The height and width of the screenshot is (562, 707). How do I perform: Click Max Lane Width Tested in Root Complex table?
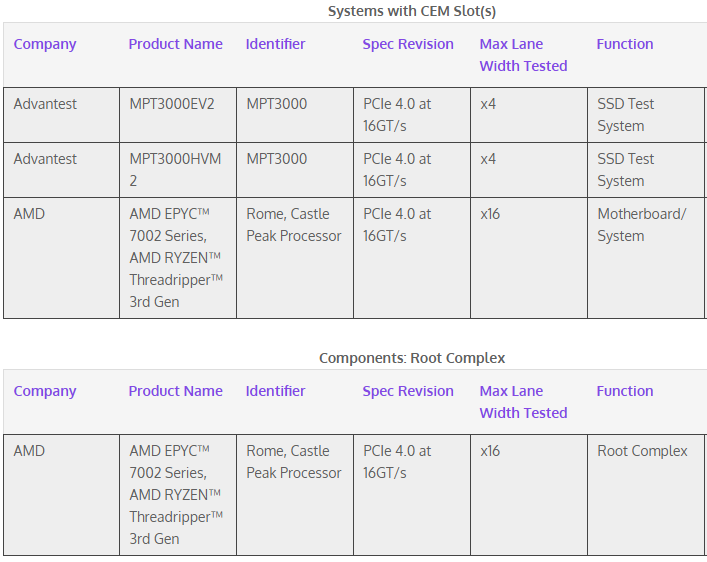point(523,402)
